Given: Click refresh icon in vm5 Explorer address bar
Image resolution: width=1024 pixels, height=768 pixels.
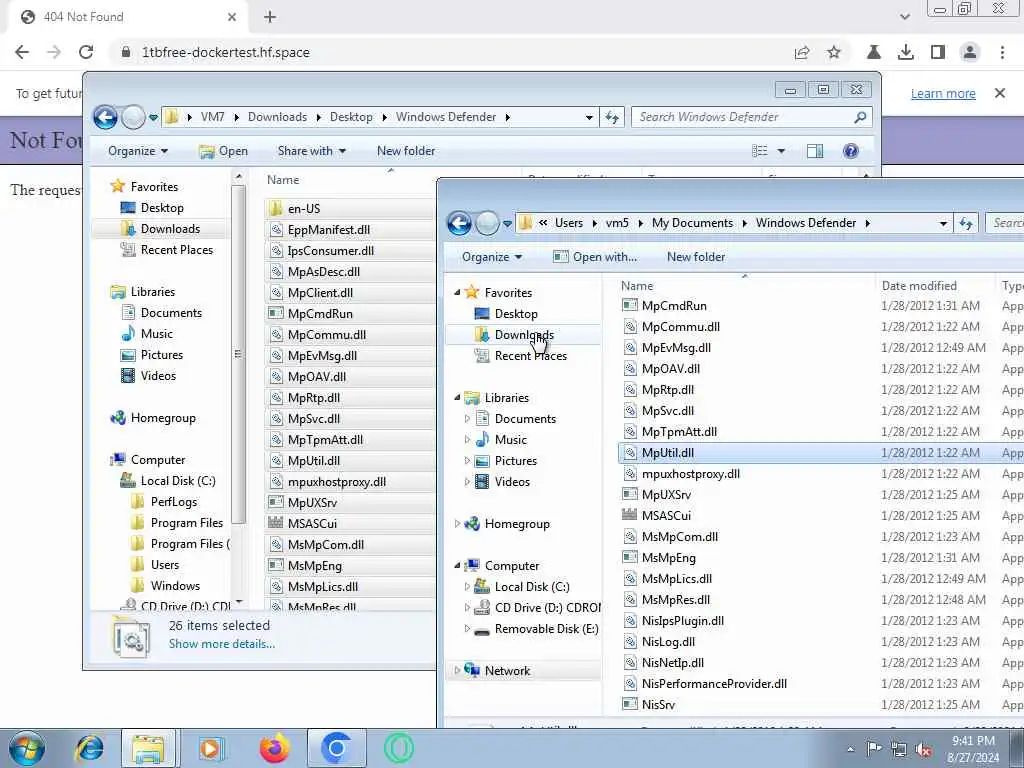Looking at the screenshot, I should point(966,223).
